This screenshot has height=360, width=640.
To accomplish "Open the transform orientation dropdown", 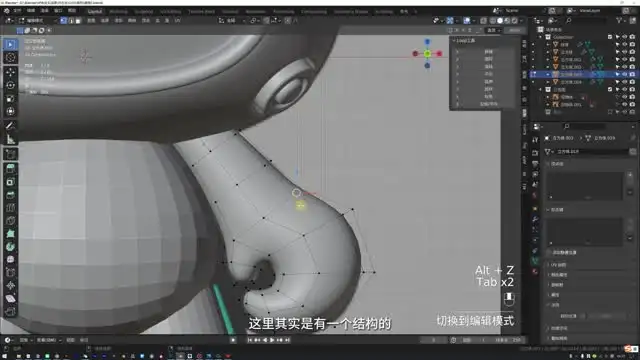I will (232, 20).
